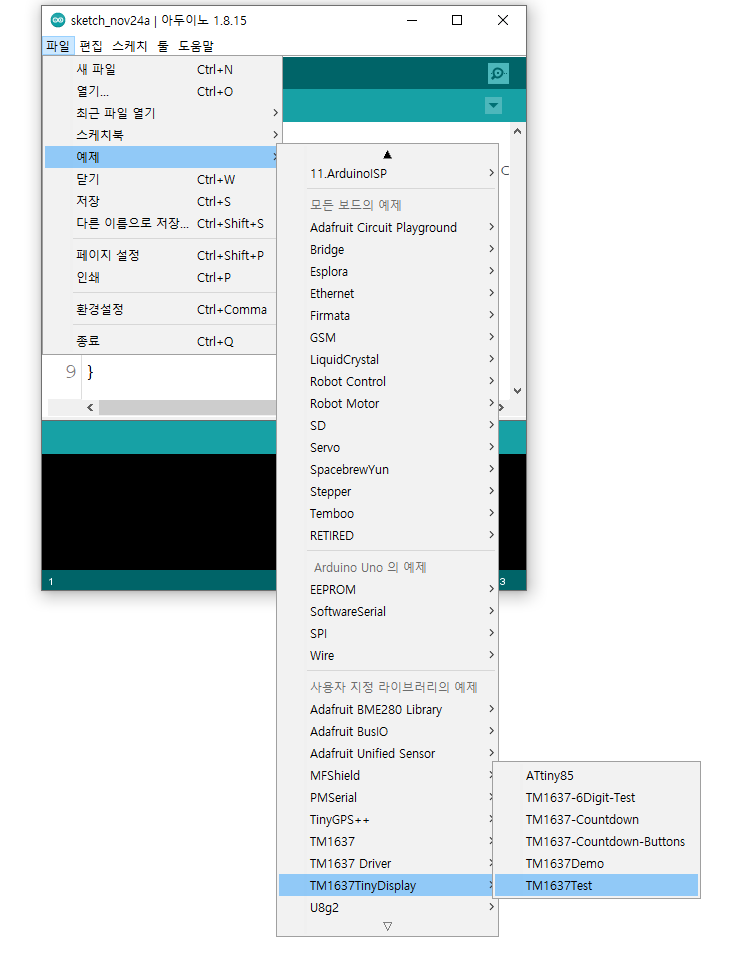Viewport: 749px width, 953px height.
Task: Open the 편집 menu
Action: (91, 46)
